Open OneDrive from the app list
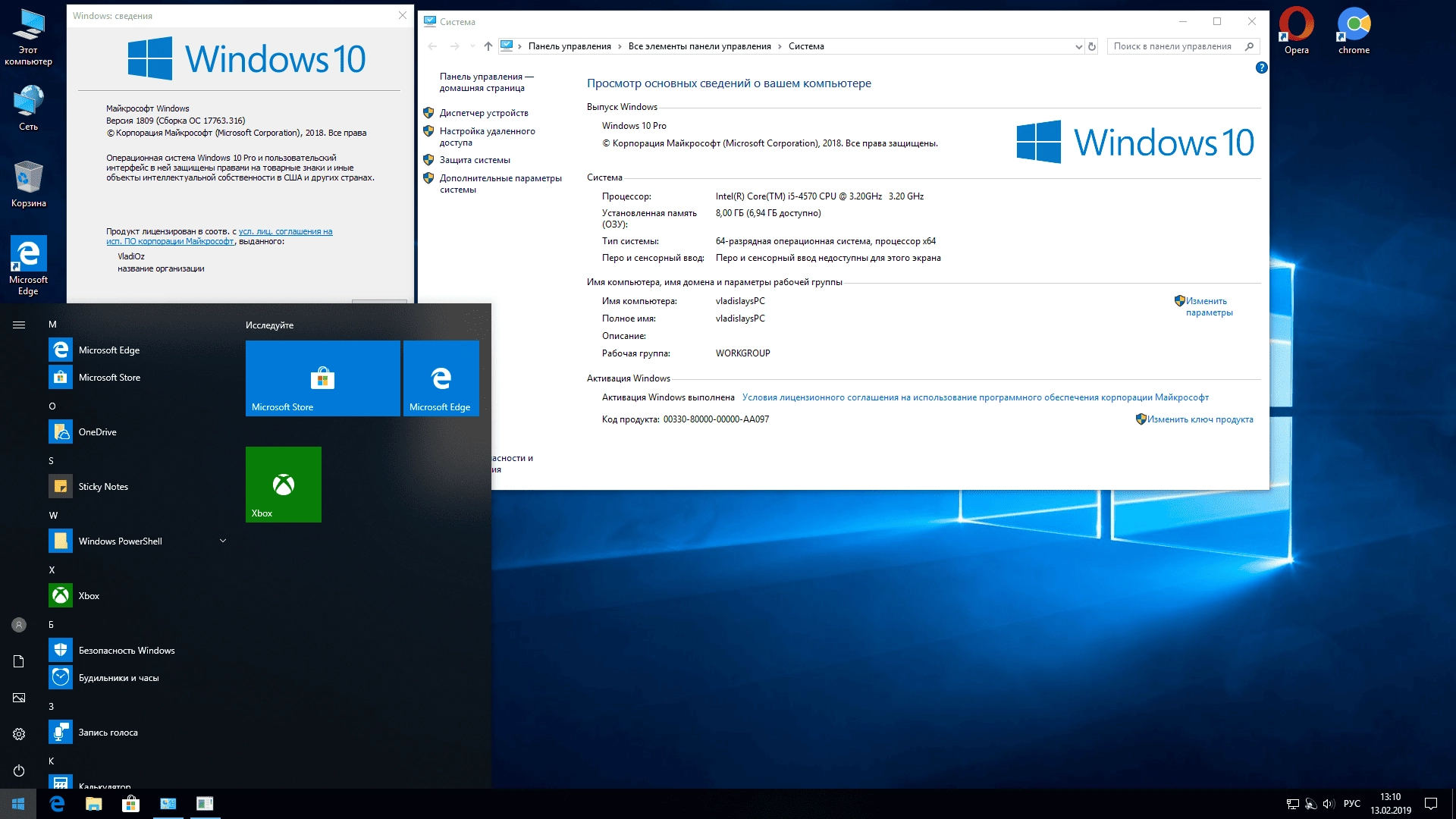Image resolution: width=1456 pixels, height=819 pixels. click(138, 431)
